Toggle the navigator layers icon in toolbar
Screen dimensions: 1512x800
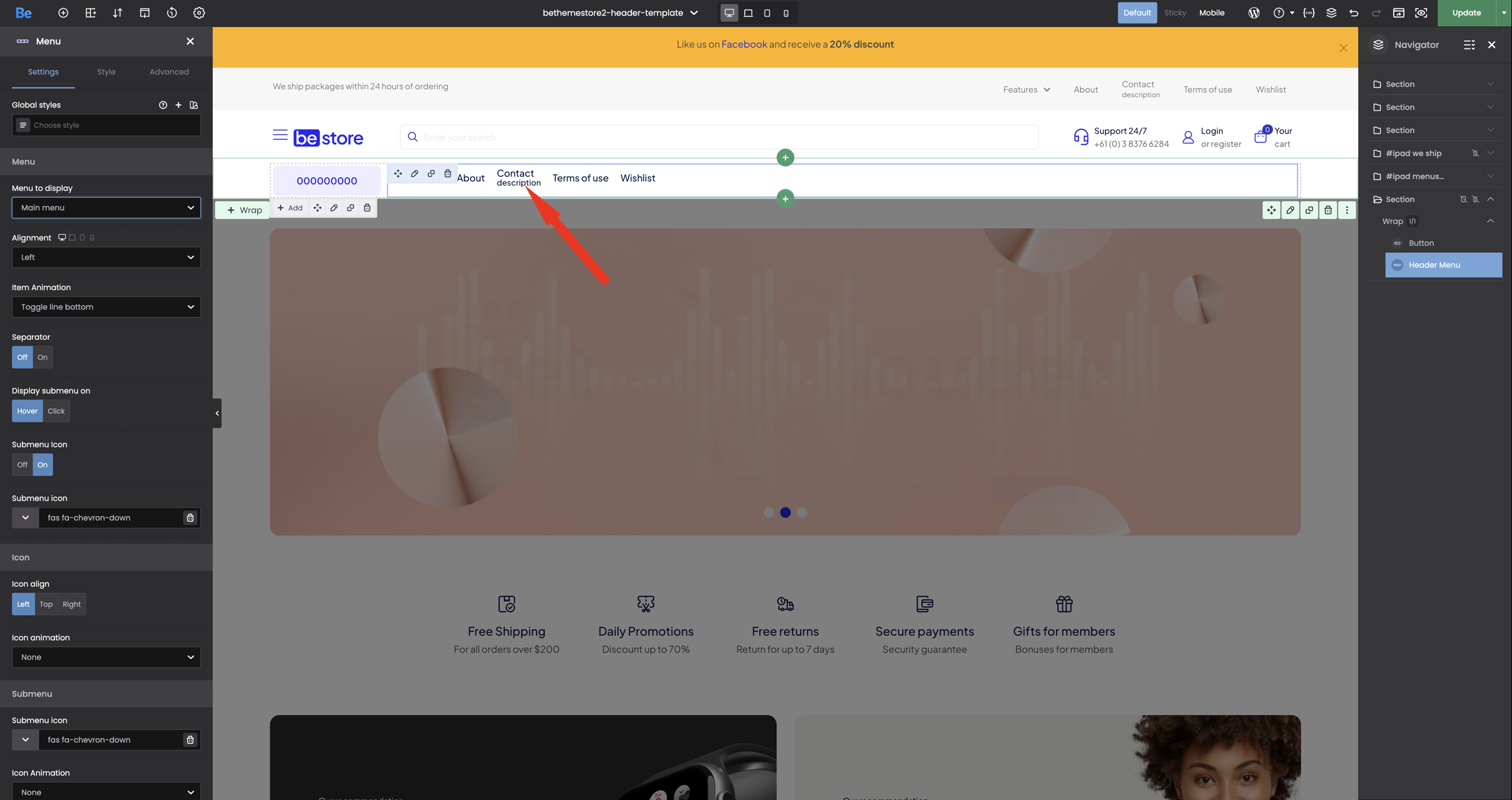click(x=1331, y=13)
